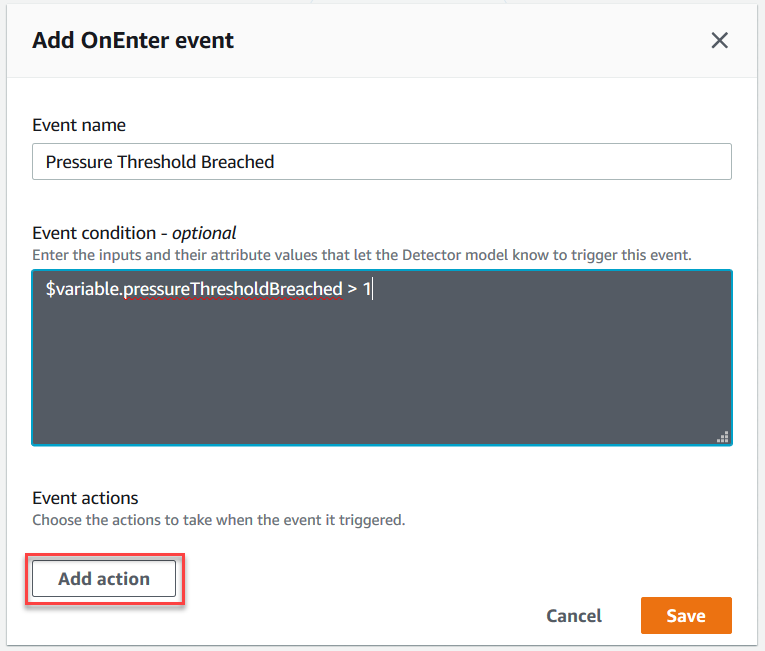Click the "Add OnEnter event" dialog title
Image resolution: width=765 pixels, height=651 pixels.
(133, 41)
